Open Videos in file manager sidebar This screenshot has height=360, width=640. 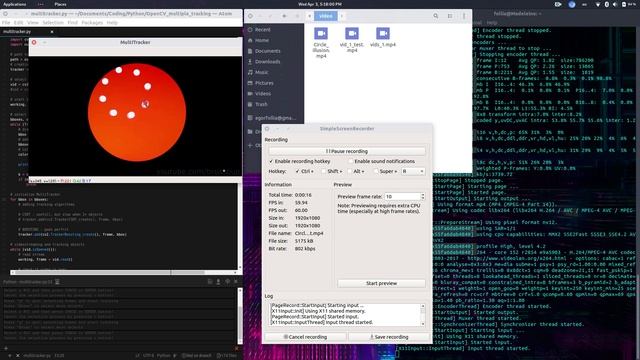[259, 93]
